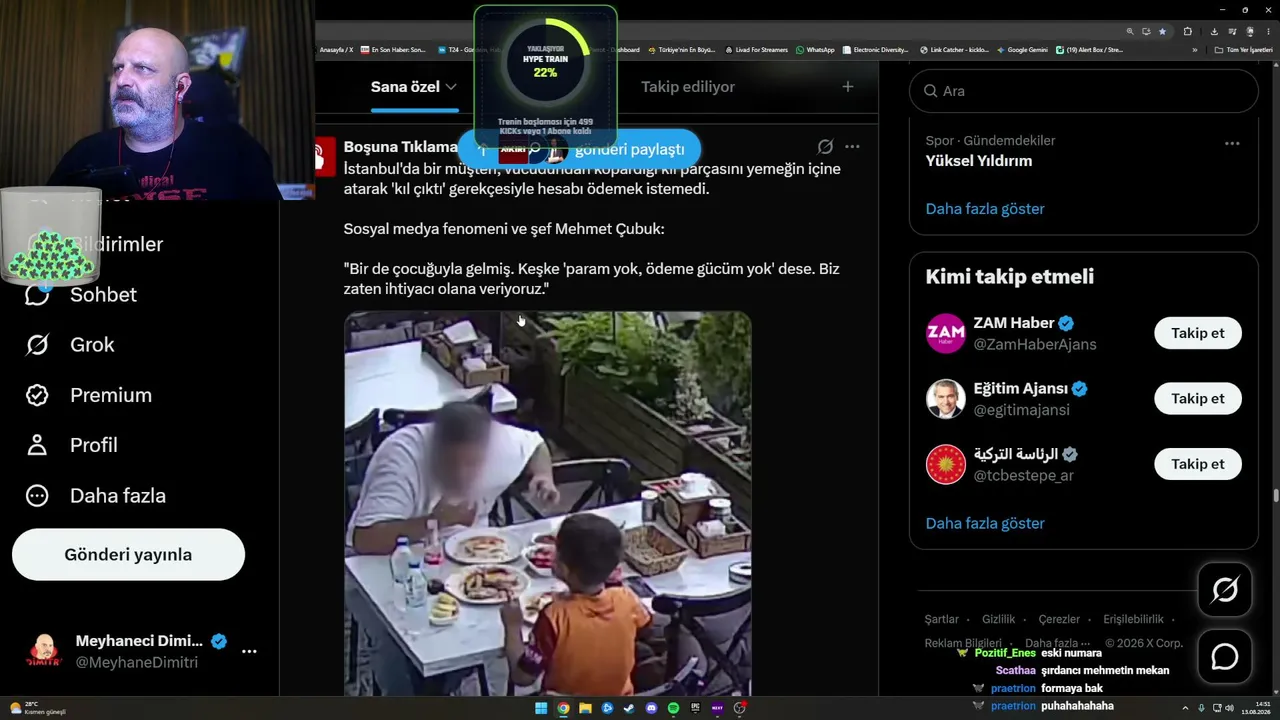
Task: Show more trends under Yüksel Yıldırım
Action: (x=985, y=209)
